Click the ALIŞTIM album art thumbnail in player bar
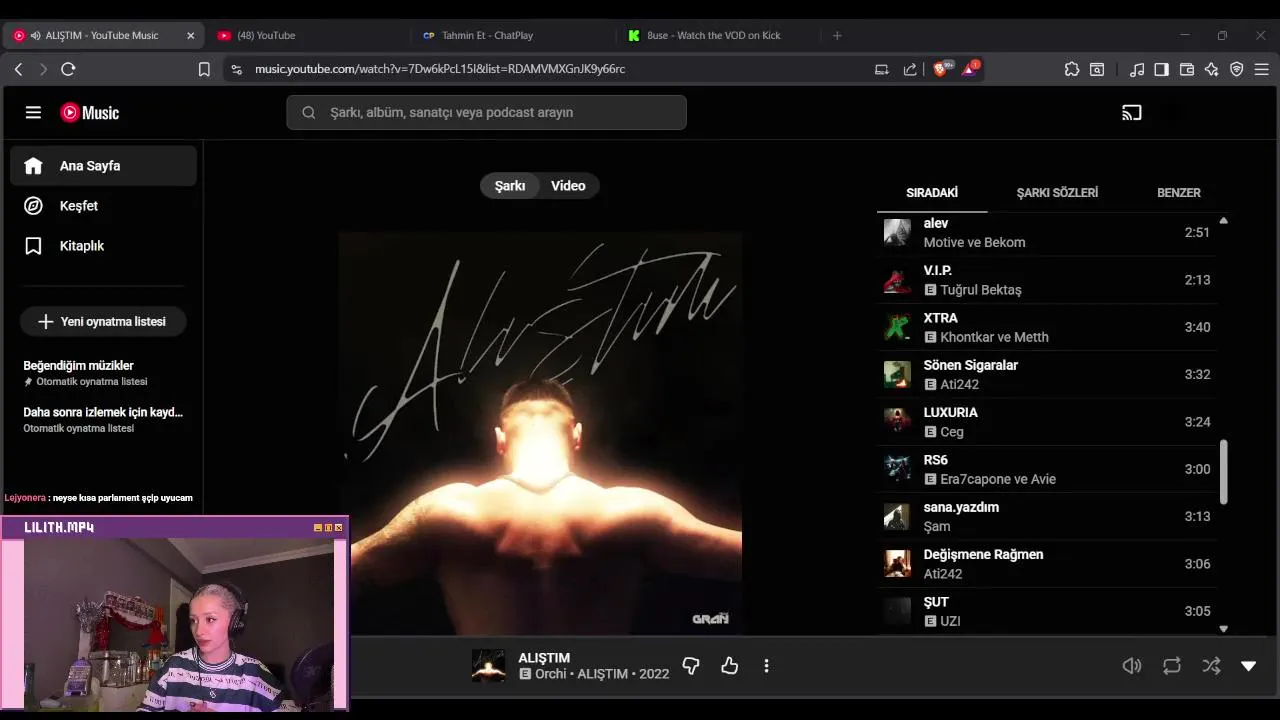The image size is (1280, 720). pyautogui.click(x=488, y=666)
